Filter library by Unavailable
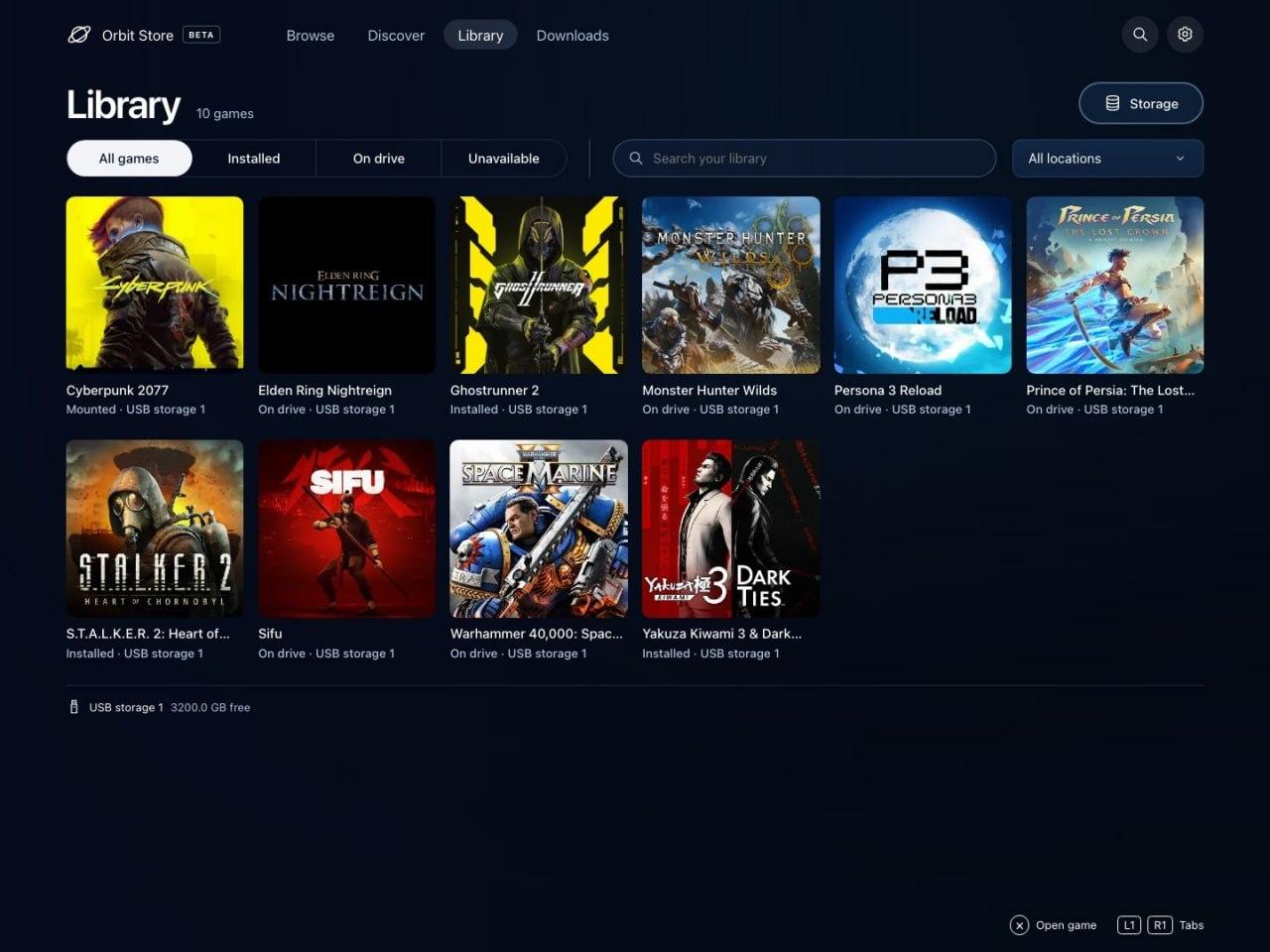Viewport: 1270px width, 952px height. (504, 159)
